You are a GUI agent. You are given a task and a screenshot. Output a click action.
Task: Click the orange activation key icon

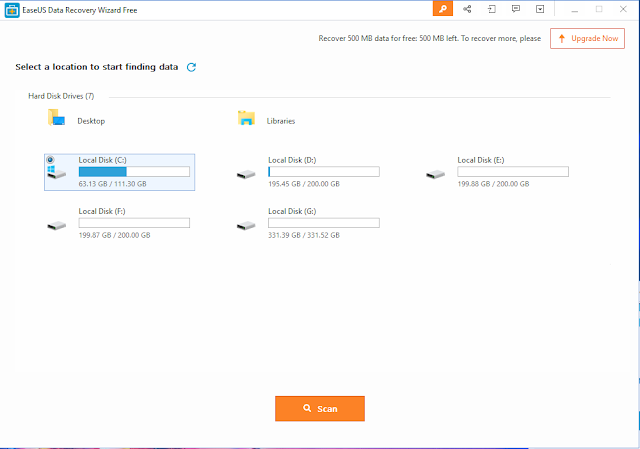(x=442, y=9)
